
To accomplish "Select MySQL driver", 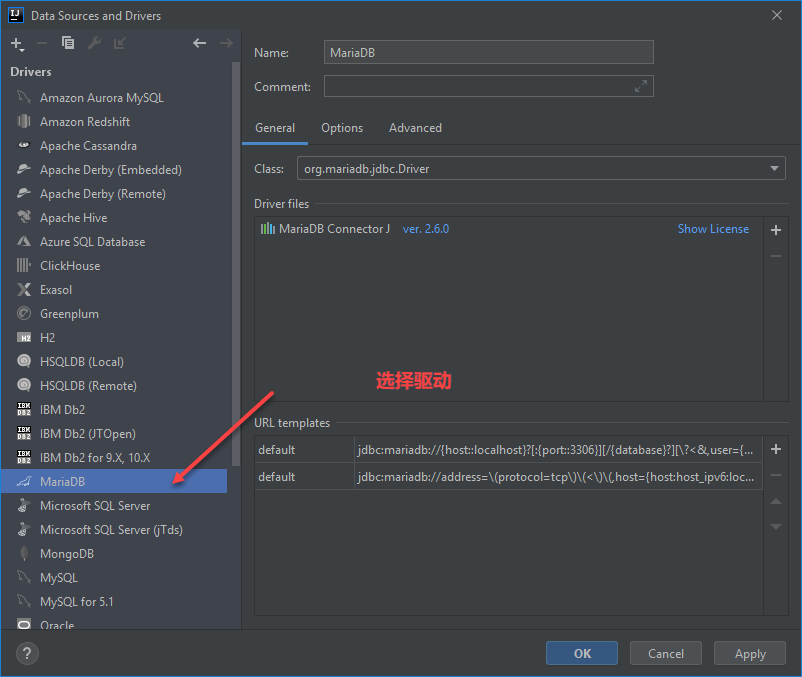I will [114, 578].
